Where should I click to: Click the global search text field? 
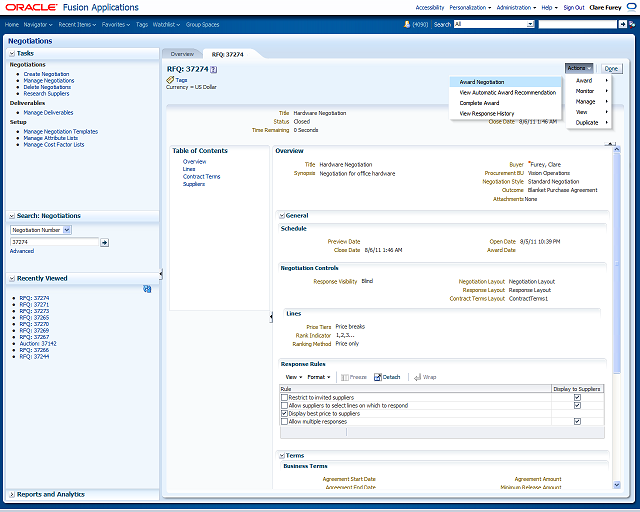click(x=577, y=24)
